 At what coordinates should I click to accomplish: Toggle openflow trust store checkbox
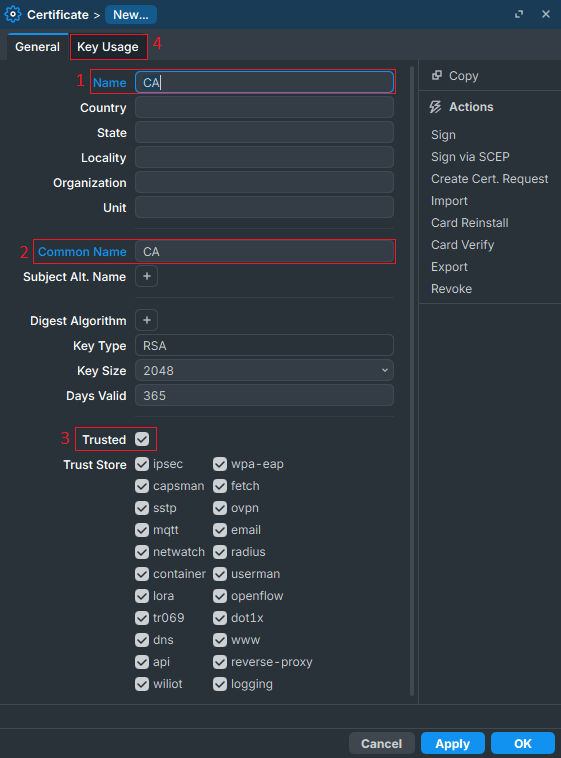click(x=220, y=596)
